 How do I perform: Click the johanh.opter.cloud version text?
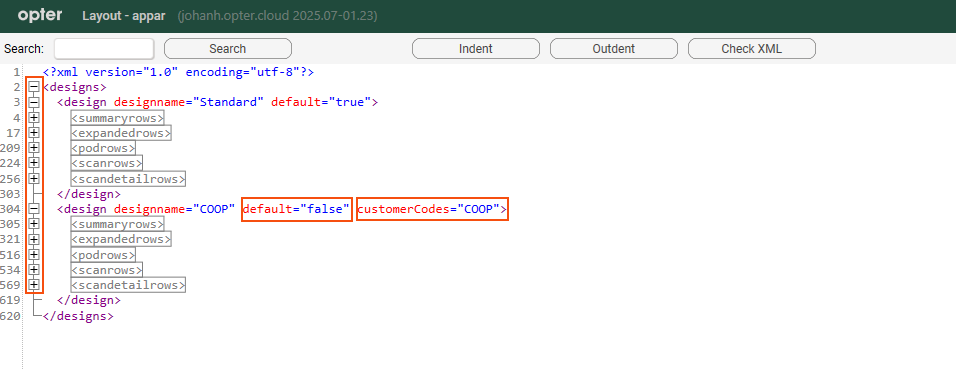click(x=277, y=16)
